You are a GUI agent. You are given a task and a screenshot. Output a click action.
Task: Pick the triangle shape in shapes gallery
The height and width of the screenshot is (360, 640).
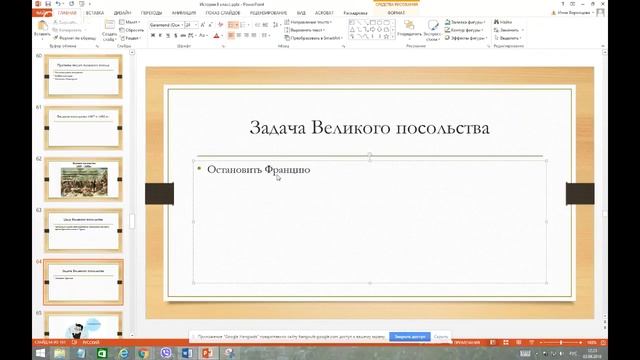pos(352,30)
